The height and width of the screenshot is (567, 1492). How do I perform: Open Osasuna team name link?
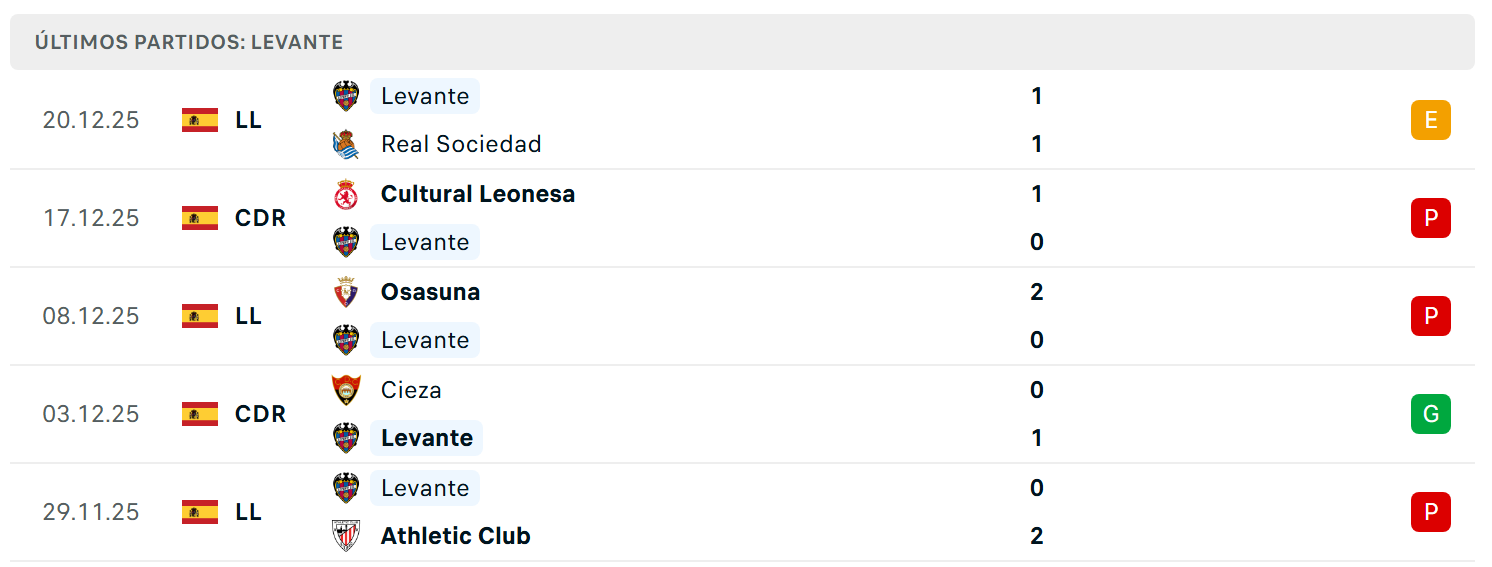click(430, 292)
